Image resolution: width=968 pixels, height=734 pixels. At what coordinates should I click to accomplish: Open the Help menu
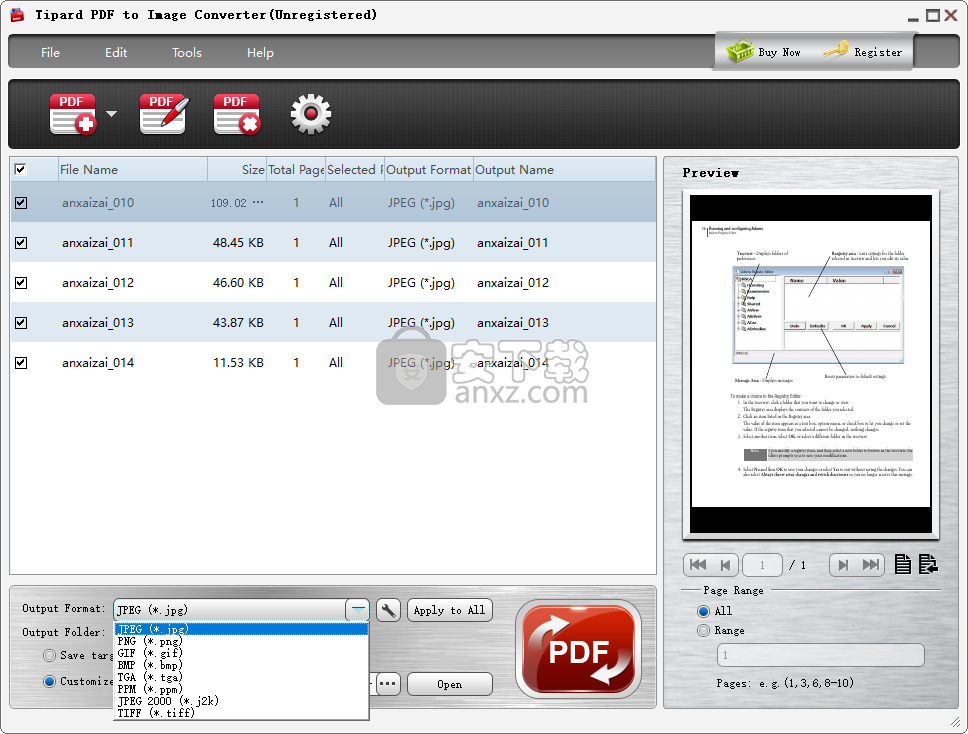pyautogui.click(x=261, y=52)
